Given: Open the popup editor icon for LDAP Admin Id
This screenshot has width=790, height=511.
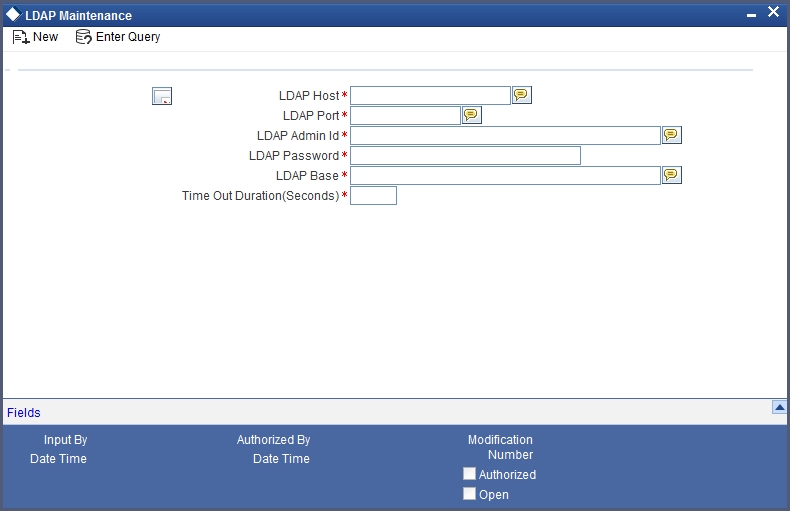Looking at the screenshot, I should [x=671, y=135].
